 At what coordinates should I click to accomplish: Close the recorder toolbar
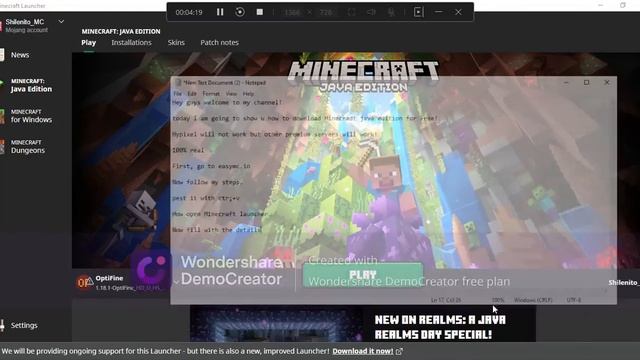pos(458,12)
